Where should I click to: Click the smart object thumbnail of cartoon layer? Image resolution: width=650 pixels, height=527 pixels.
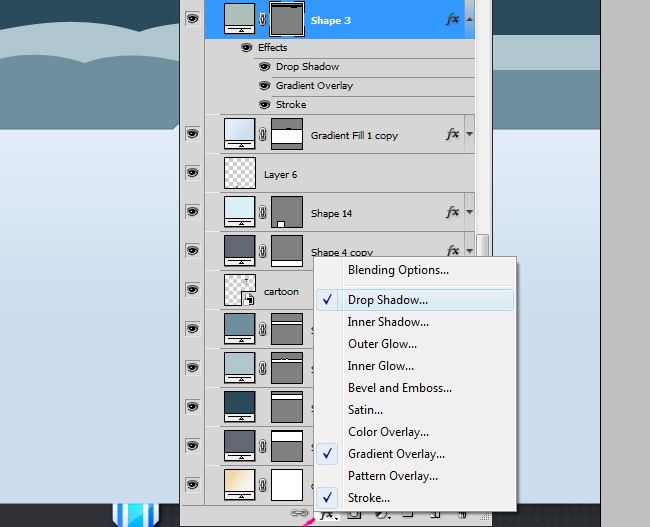click(240, 290)
